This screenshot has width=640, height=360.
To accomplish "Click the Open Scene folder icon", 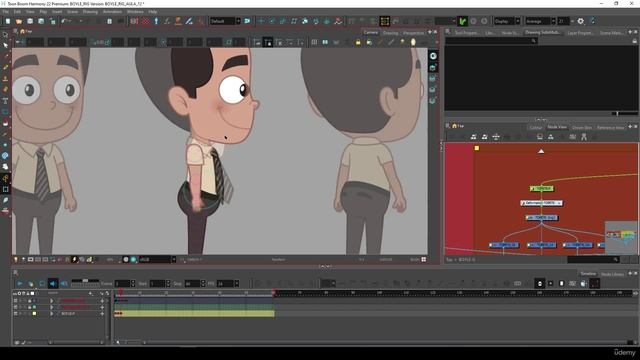I will [x=19, y=21].
